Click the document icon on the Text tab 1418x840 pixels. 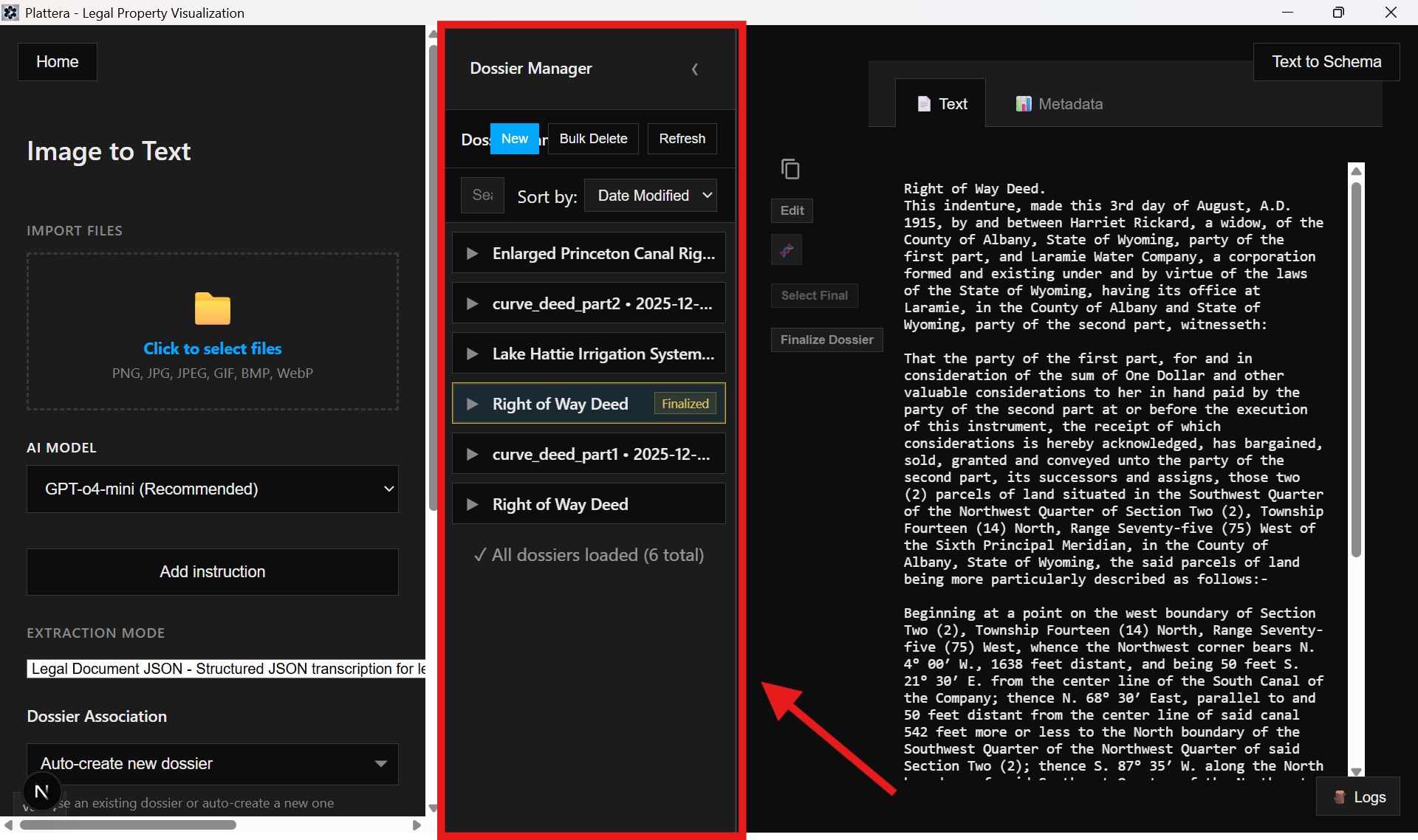click(x=925, y=103)
